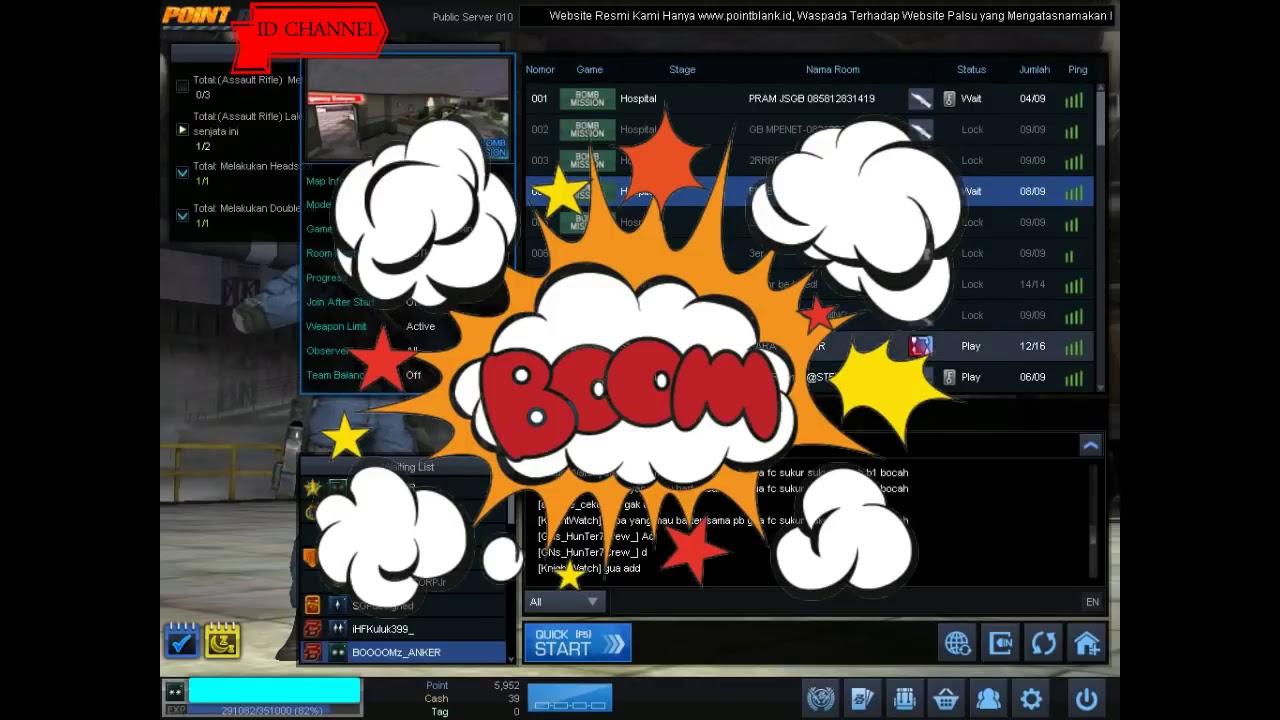Click the EN language button in chat
Viewport: 1280px width, 720px height.
click(1092, 602)
